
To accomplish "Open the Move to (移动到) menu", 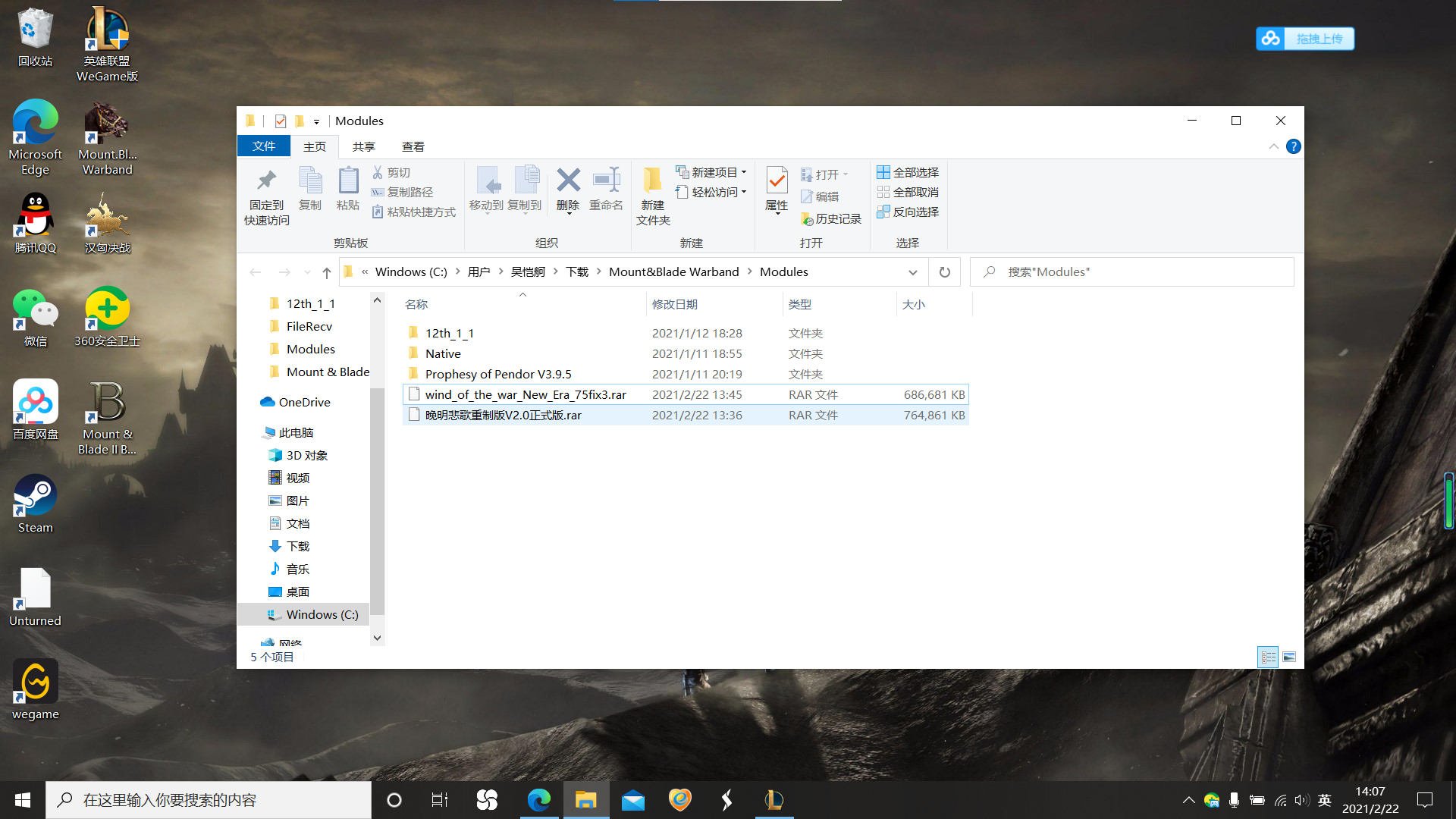I will click(486, 190).
